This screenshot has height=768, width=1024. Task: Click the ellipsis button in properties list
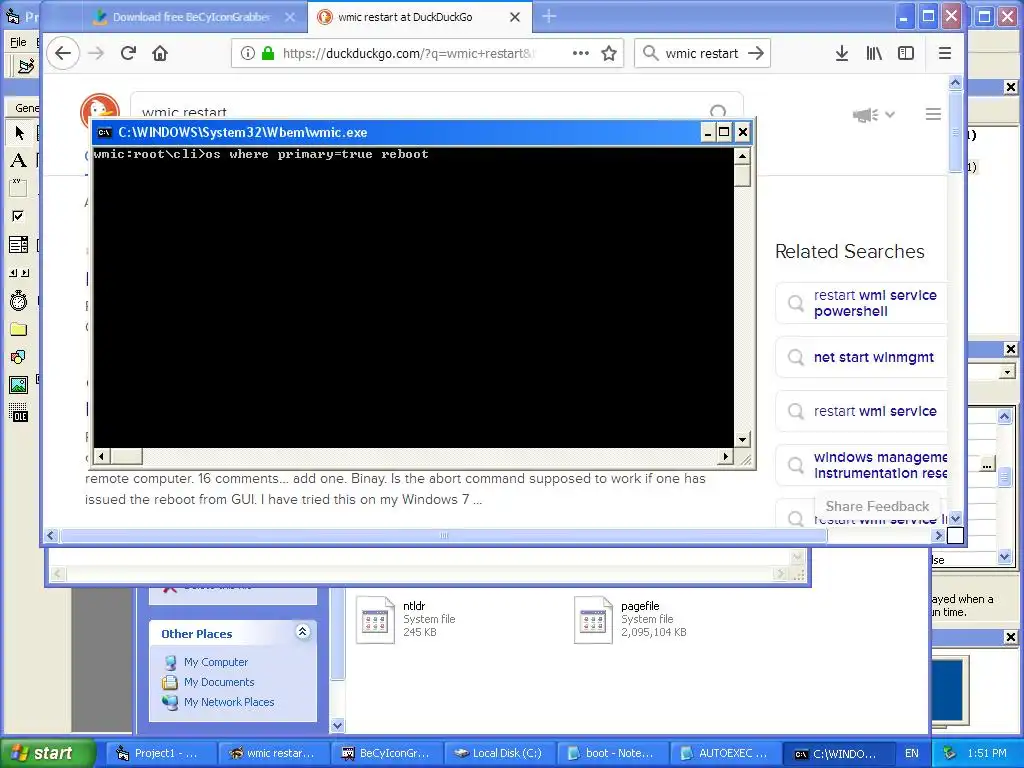tap(987, 464)
